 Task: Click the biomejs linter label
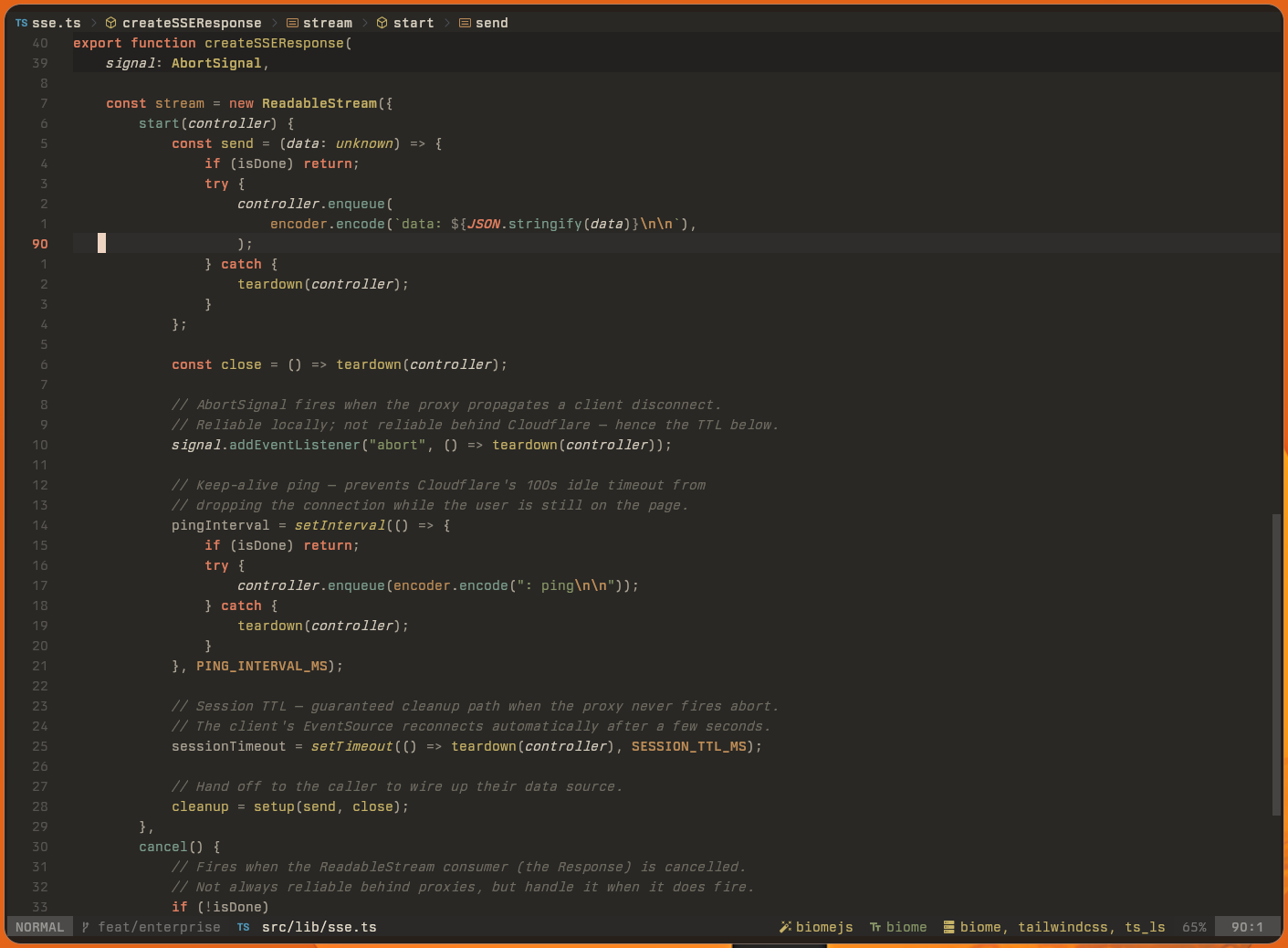(824, 927)
